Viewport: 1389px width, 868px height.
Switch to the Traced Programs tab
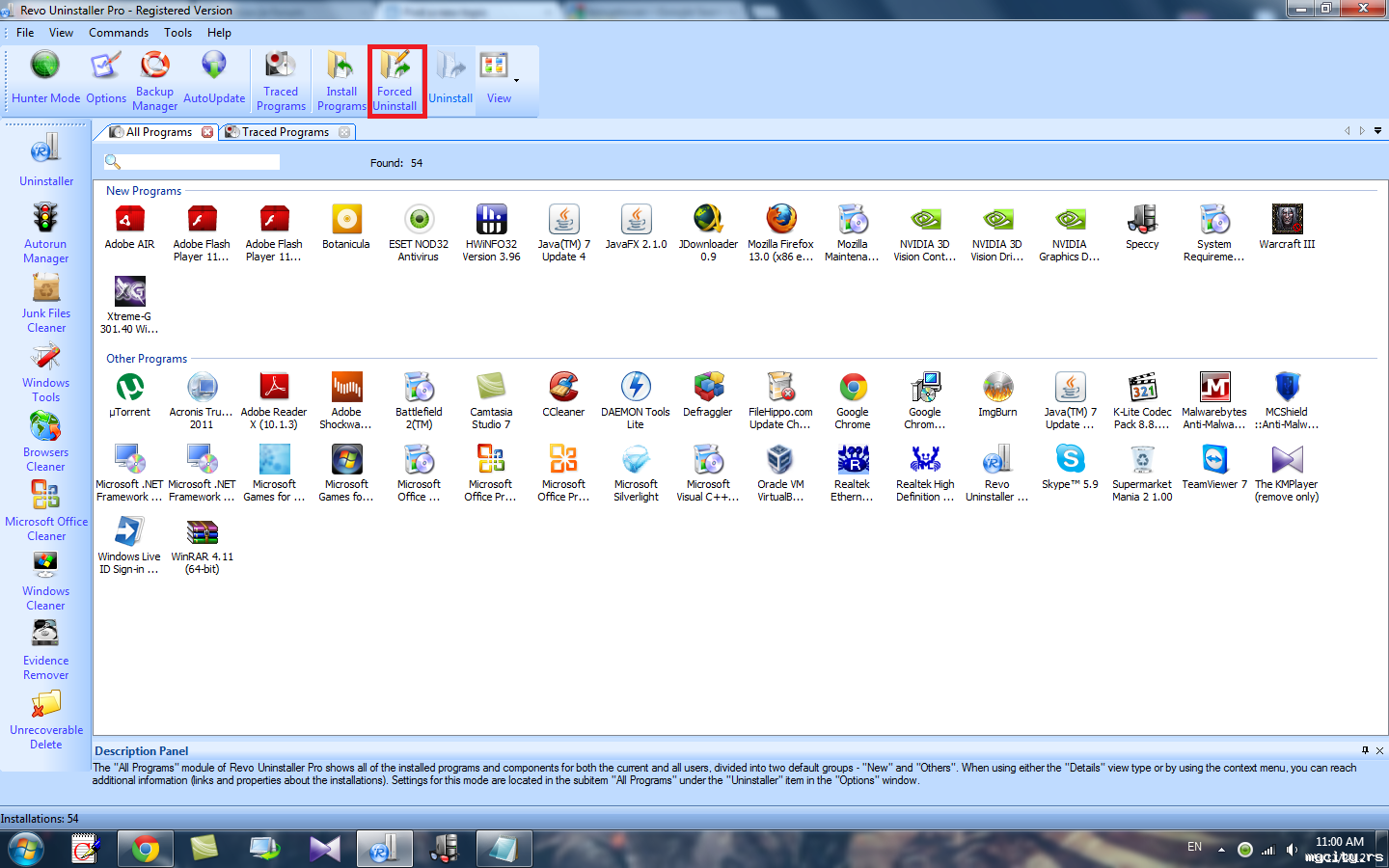[x=286, y=132]
